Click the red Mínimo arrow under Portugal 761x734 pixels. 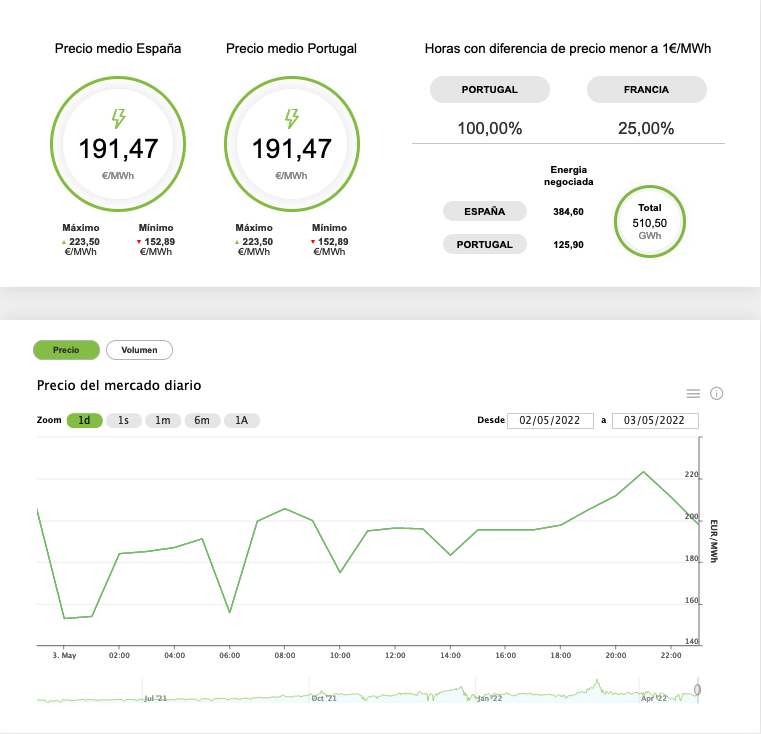click(313, 242)
